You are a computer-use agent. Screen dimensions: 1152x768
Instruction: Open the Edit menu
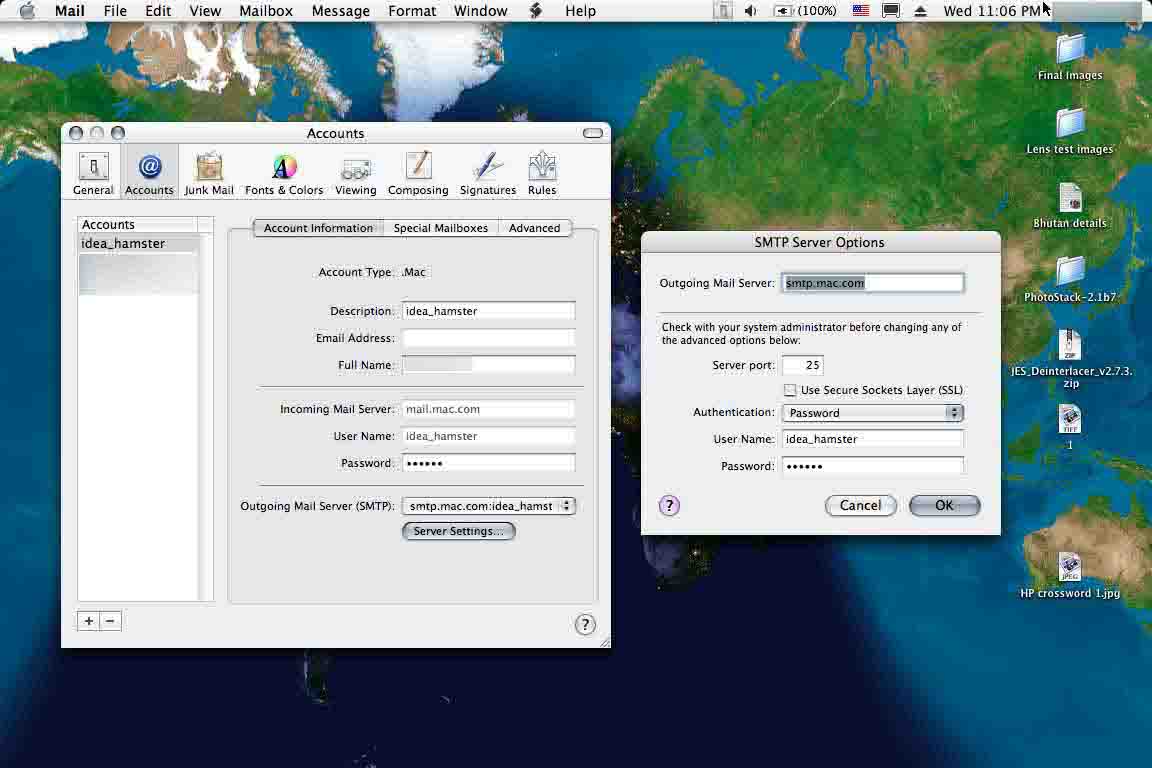(x=158, y=11)
